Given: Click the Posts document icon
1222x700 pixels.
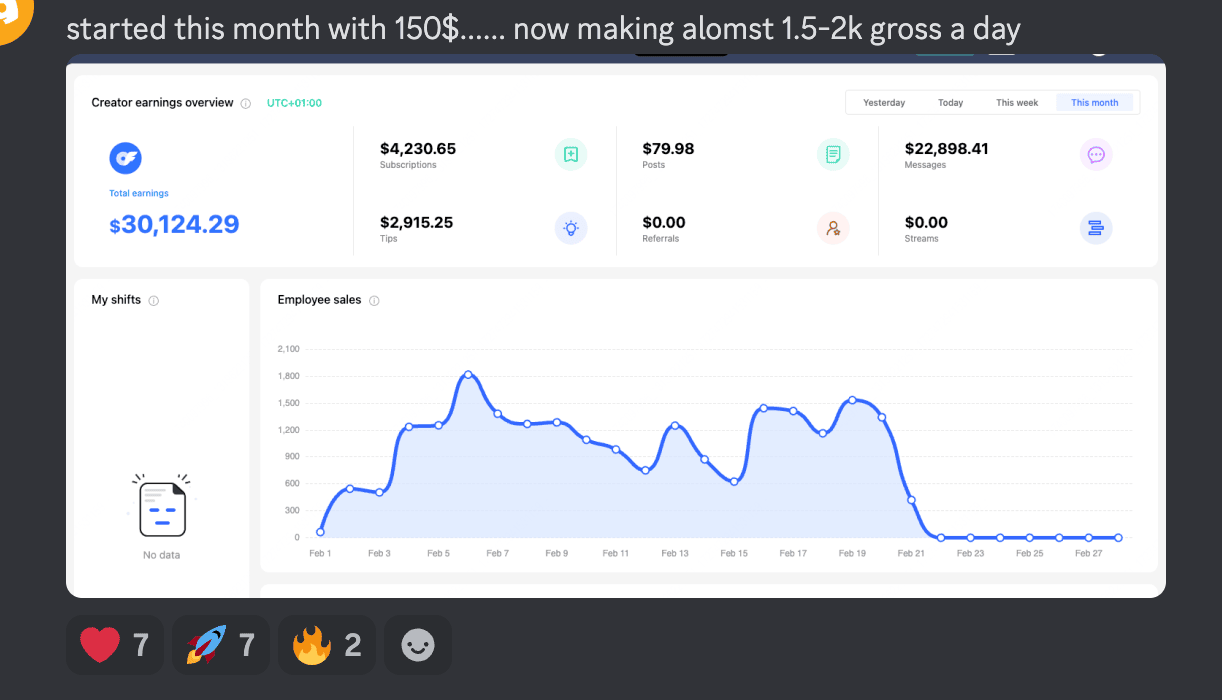Looking at the screenshot, I should pos(833,155).
